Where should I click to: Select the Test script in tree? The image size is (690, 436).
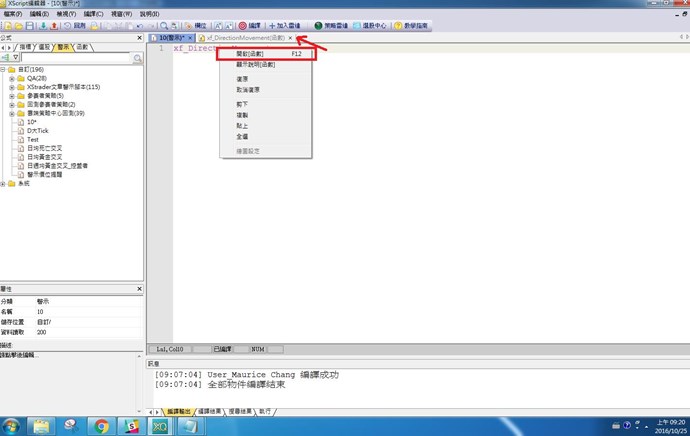click(x=33, y=139)
